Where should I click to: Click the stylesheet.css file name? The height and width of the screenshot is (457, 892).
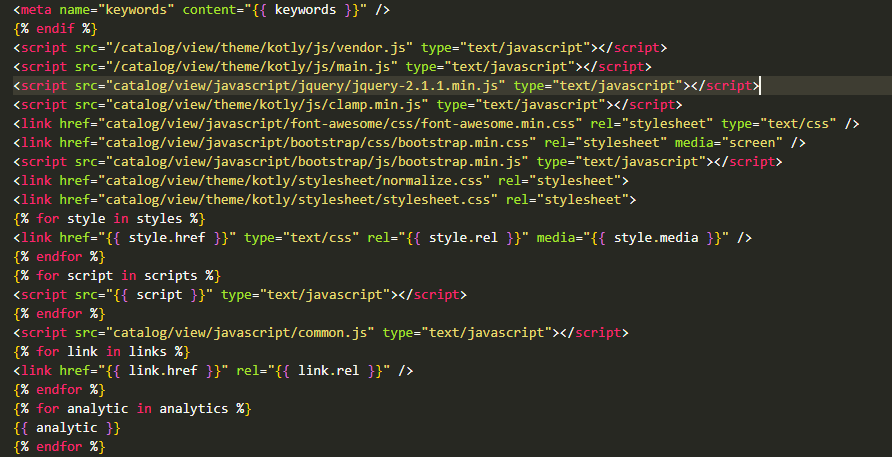[x=454, y=200]
